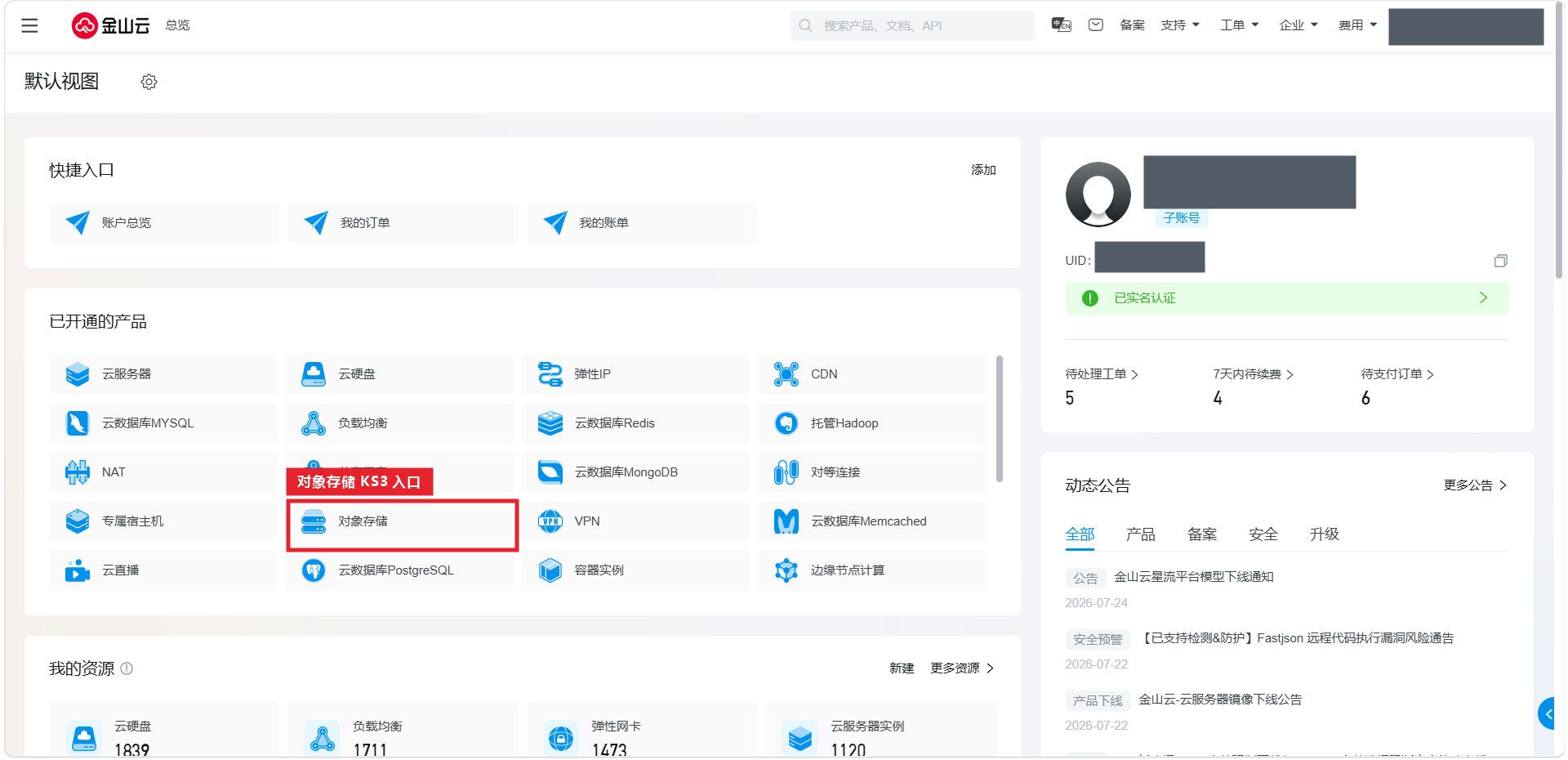Focus the product search input field
Image resolution: width=1568 pixels, height=760 pixels.
[x=913, y=25]
